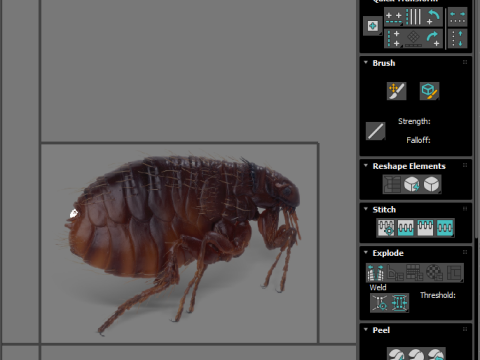480x360 pixels.
Task: Click the Falloff: label
Action: pyautogui.click(x=419, y=140)
